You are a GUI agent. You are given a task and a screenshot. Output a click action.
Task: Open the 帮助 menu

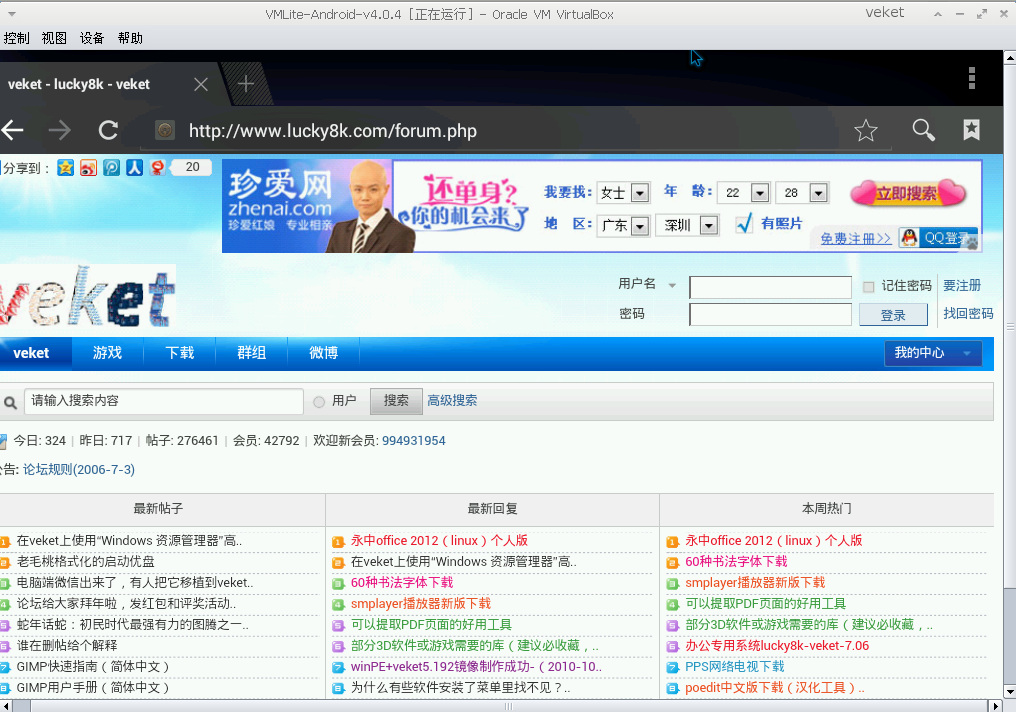[130, 38]
